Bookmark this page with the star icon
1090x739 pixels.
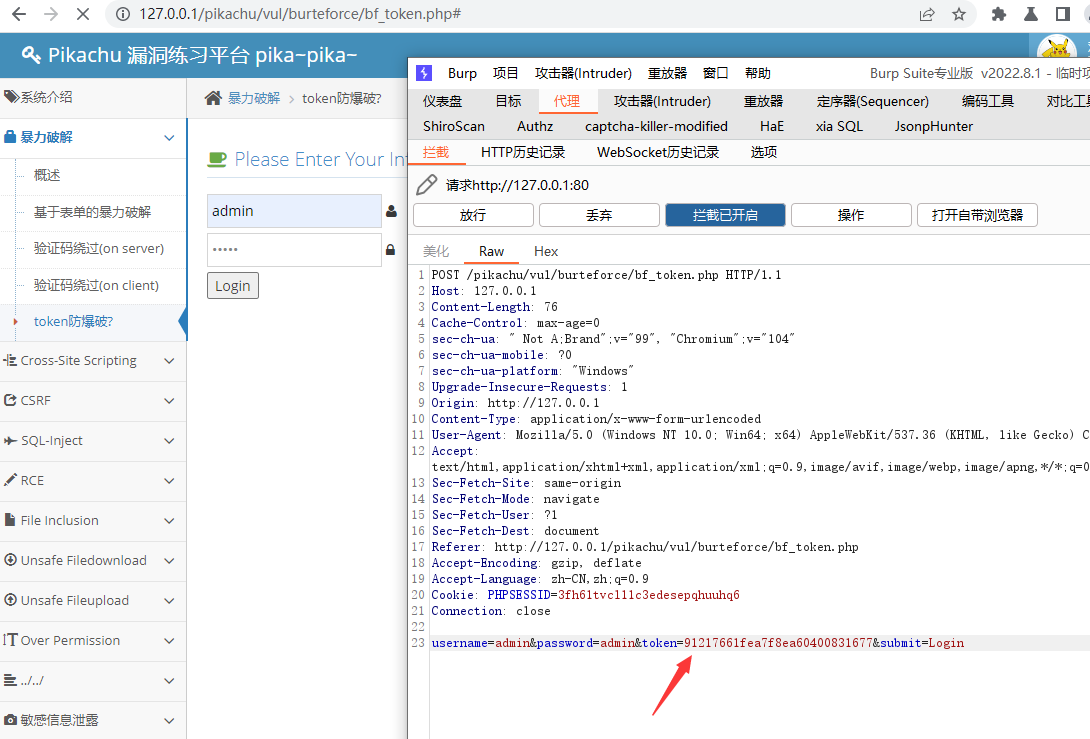pyautogui.click(x=959, y=14)
